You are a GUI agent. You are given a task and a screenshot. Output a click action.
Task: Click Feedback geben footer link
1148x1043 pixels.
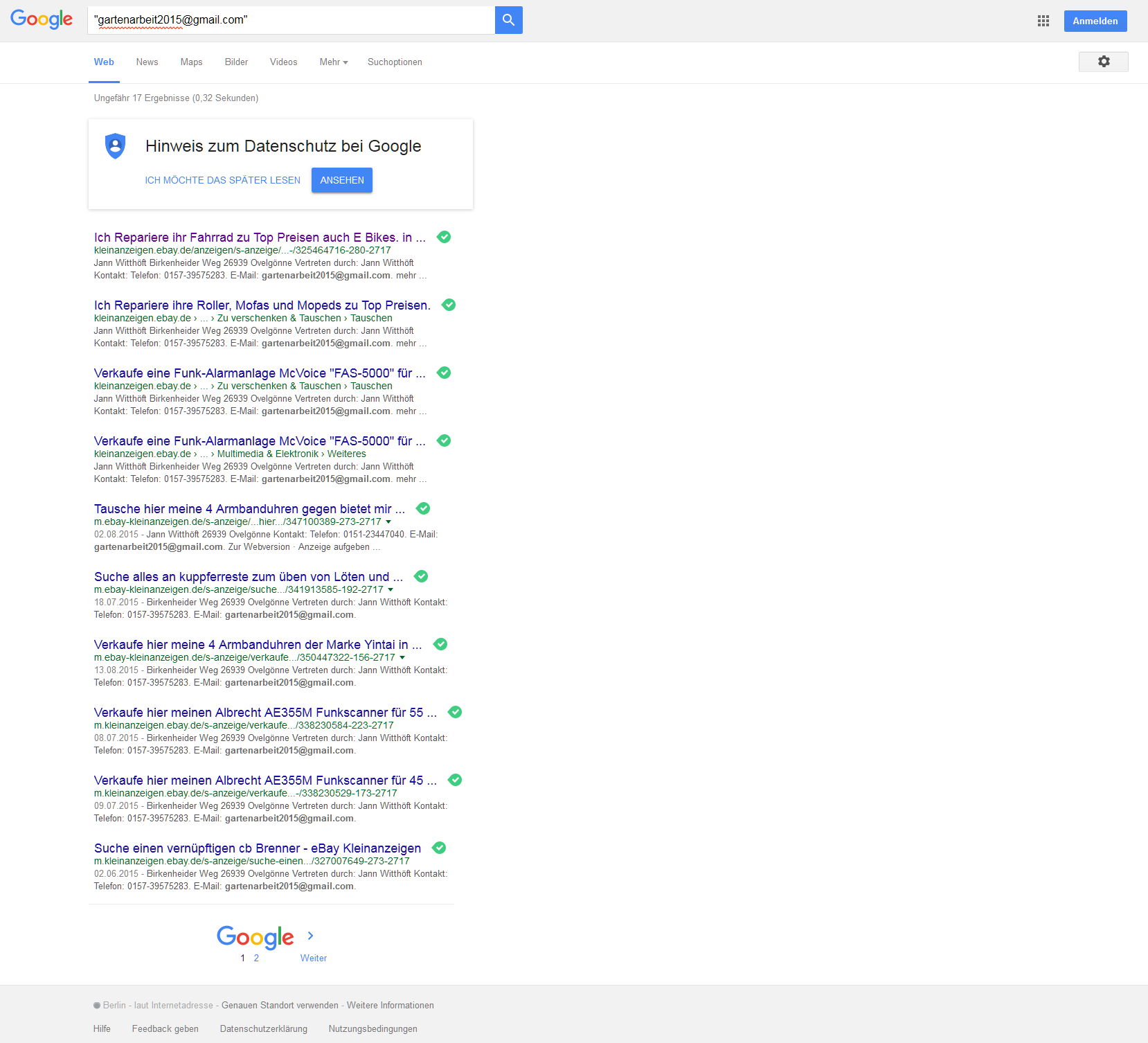pyautogui.click(x=165, y=1029)
